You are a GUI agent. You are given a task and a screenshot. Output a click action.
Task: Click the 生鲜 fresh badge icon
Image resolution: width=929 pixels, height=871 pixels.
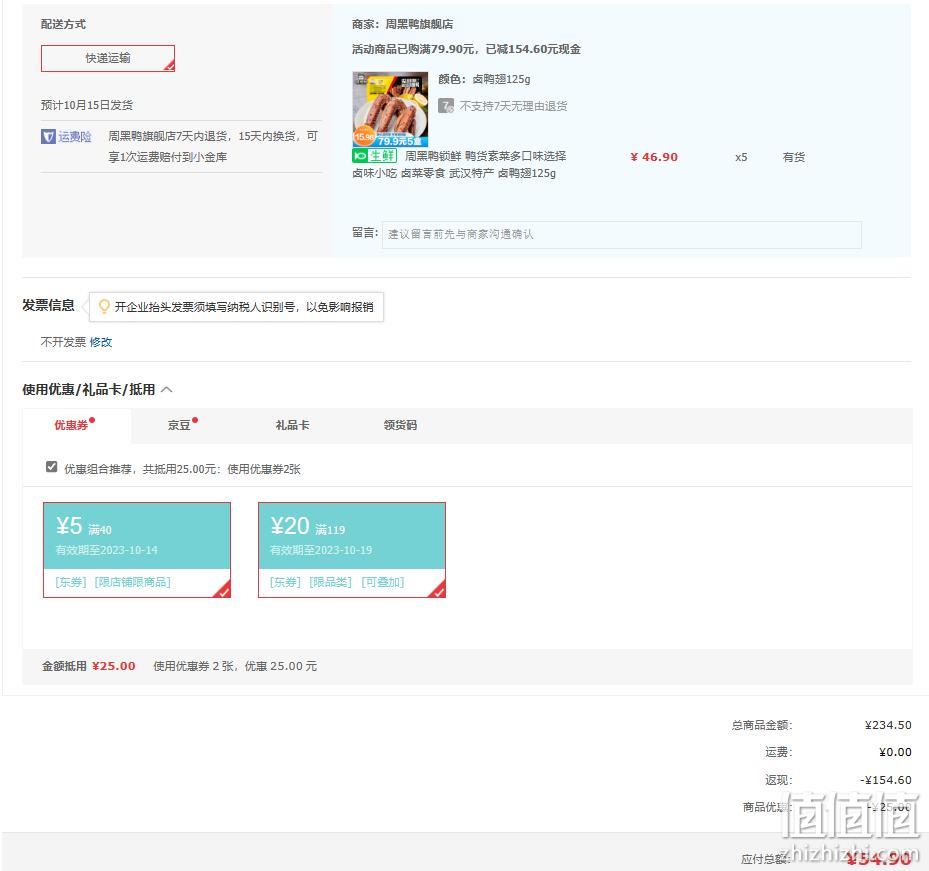[374, 156]
